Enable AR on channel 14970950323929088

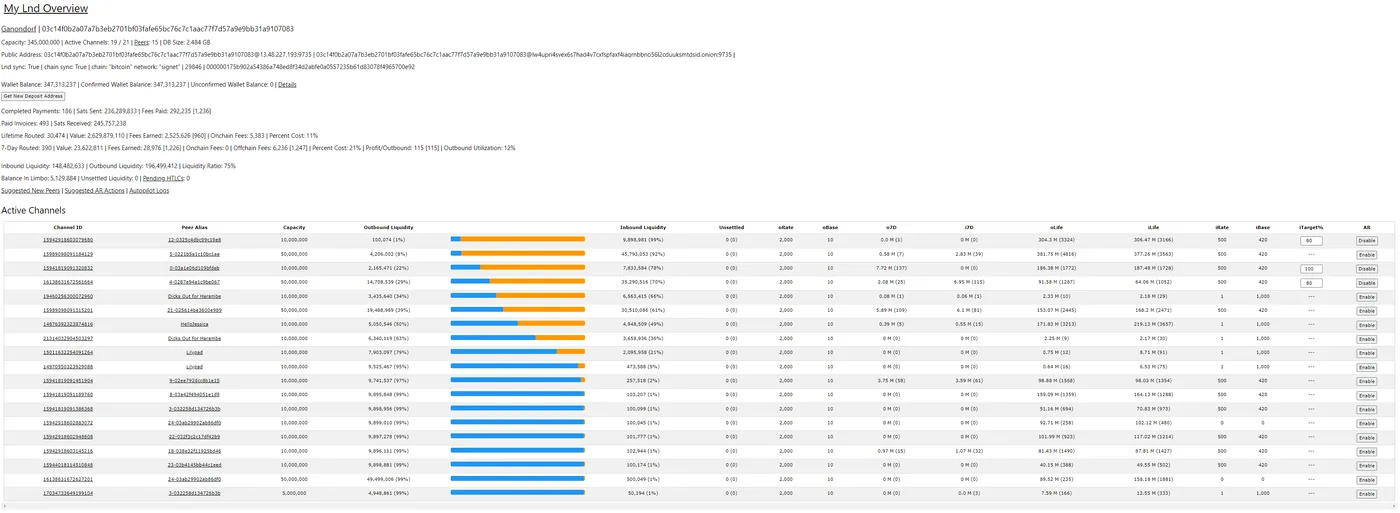(x=1367, y=367)
